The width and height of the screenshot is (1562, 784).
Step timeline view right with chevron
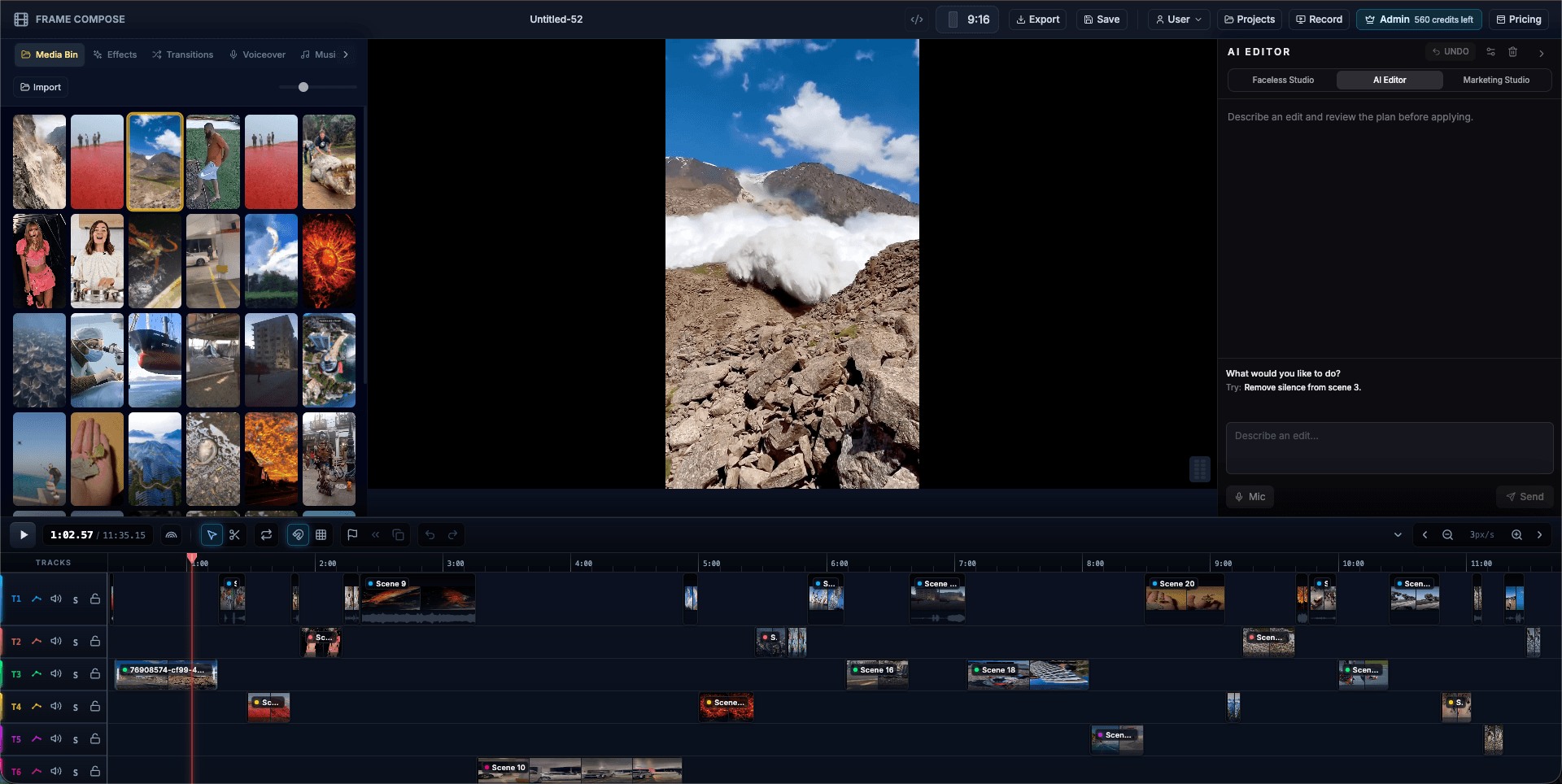point(1539,535)
